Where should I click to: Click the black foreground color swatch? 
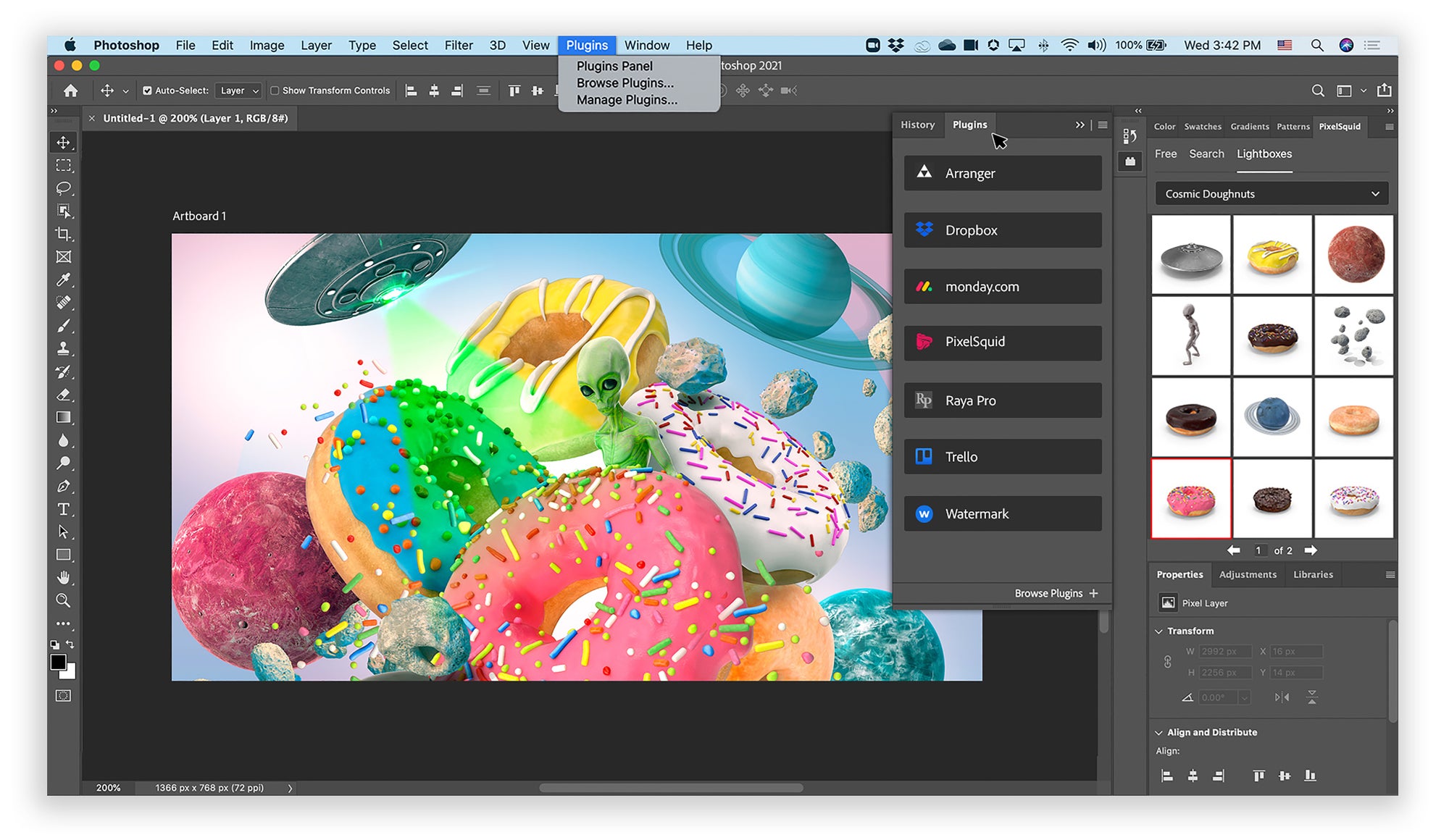pyautogui.click(x=58, y=662)
